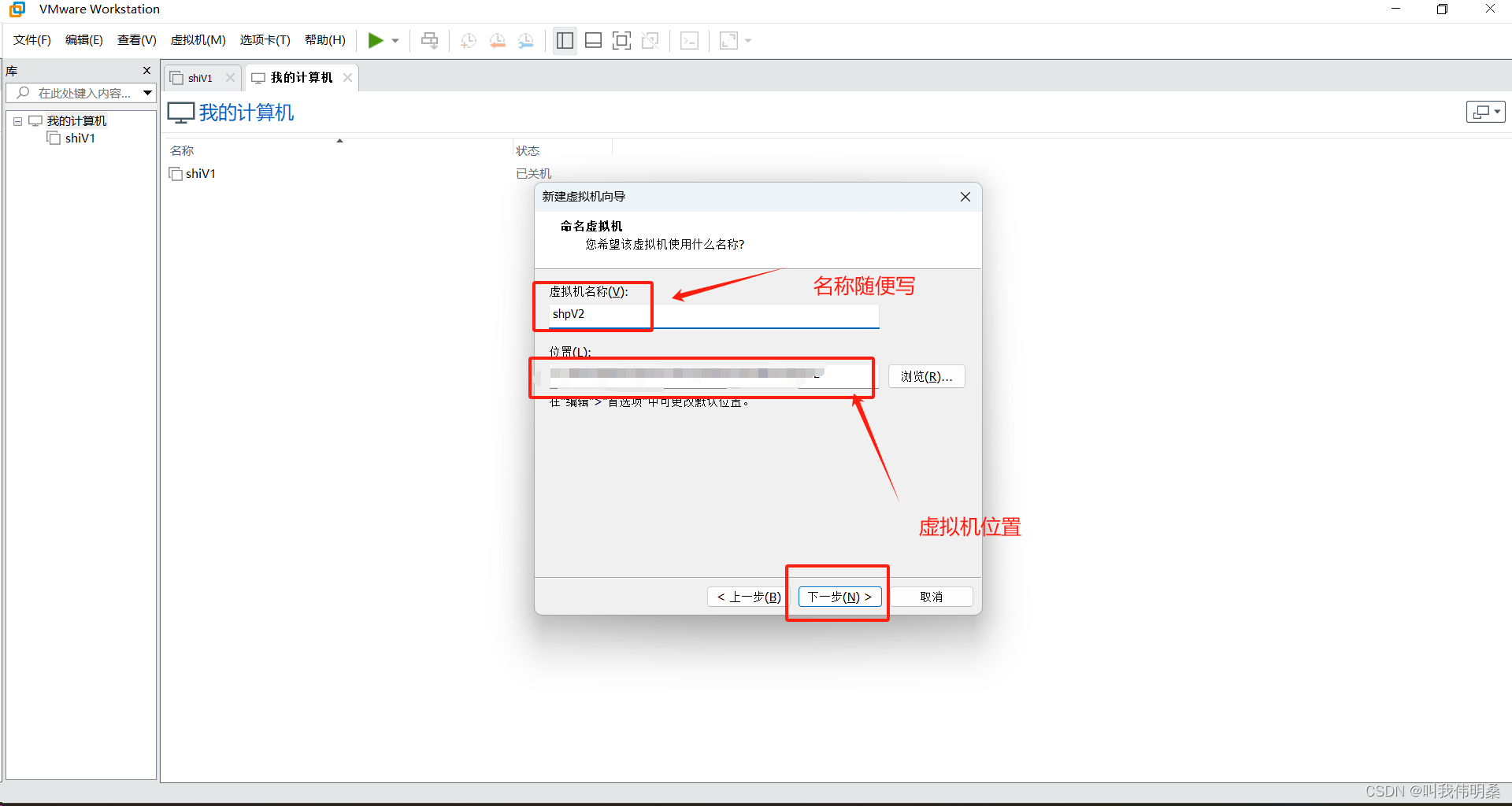Sort the list by the 名称 column
The height and width of the screenshot is (806, 1512).
pos(182,150)
